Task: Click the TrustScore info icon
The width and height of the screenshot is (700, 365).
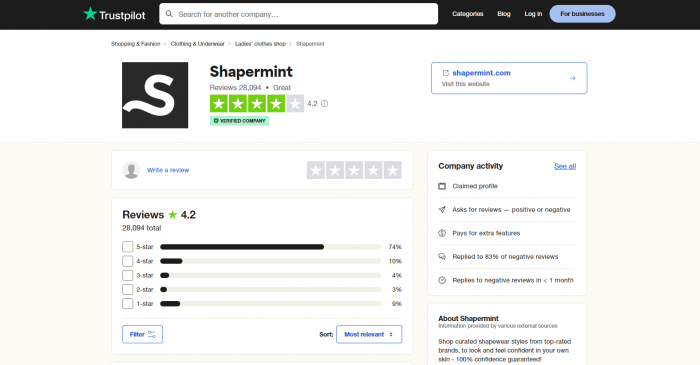Action: pos(325,104)
